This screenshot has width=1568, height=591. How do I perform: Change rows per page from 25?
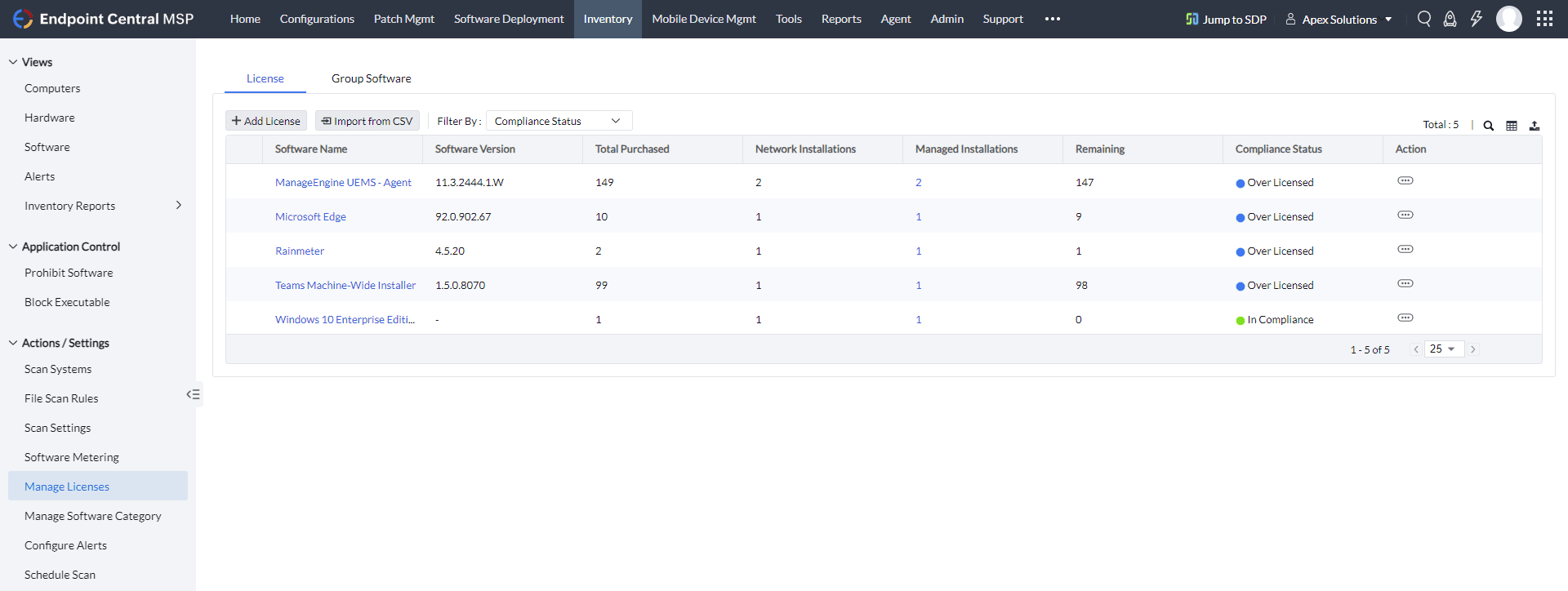coord(1443,349)
